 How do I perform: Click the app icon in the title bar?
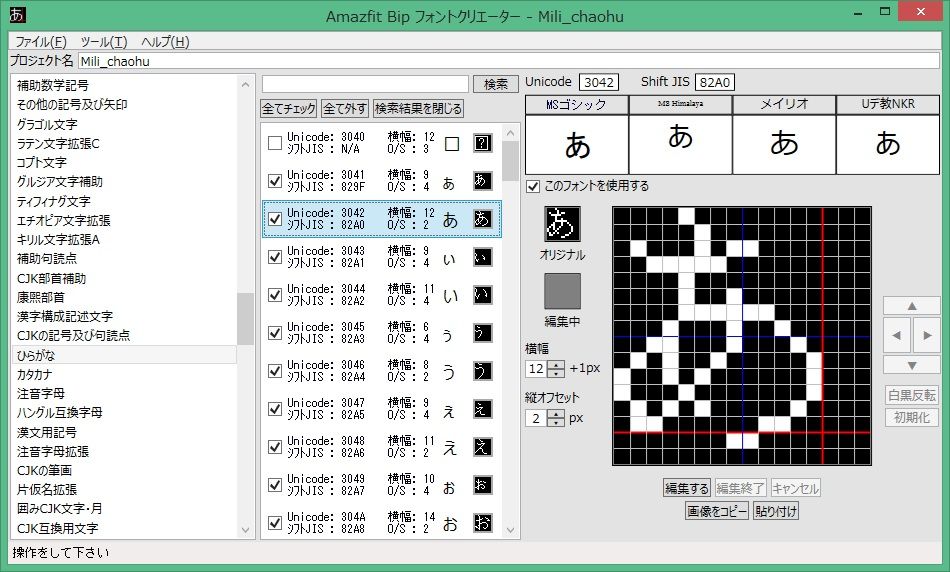[18, 13]
